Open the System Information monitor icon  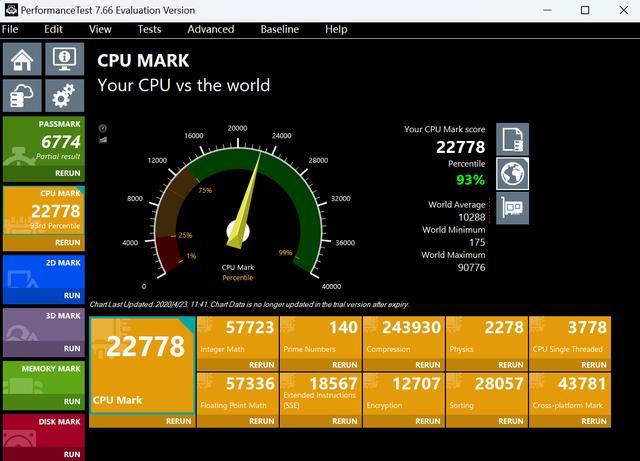(x=63, y=59)
